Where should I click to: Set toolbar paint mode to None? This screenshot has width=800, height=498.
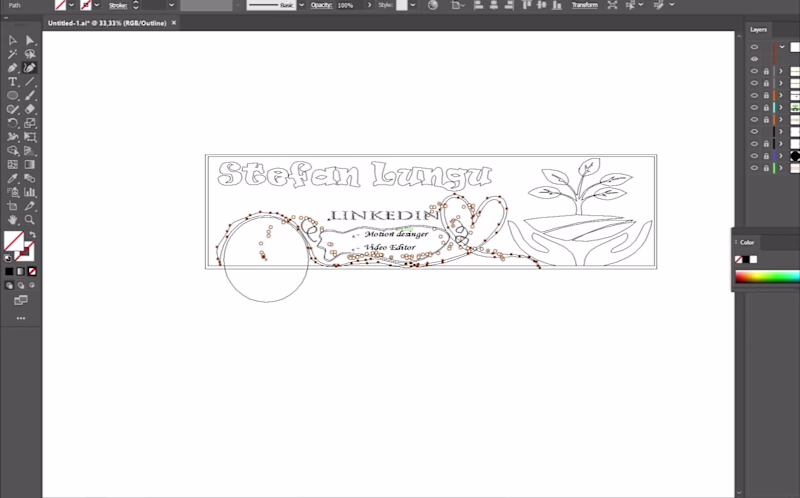32,271
